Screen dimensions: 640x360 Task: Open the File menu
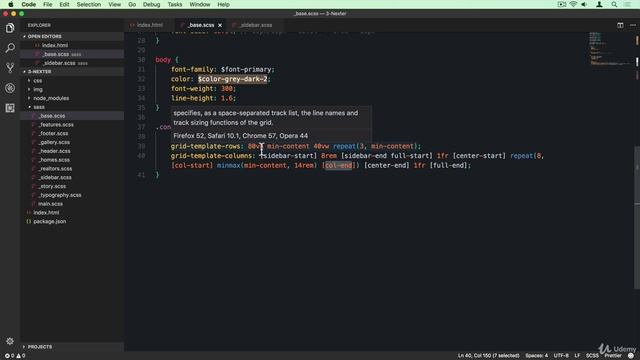(48, 4)
